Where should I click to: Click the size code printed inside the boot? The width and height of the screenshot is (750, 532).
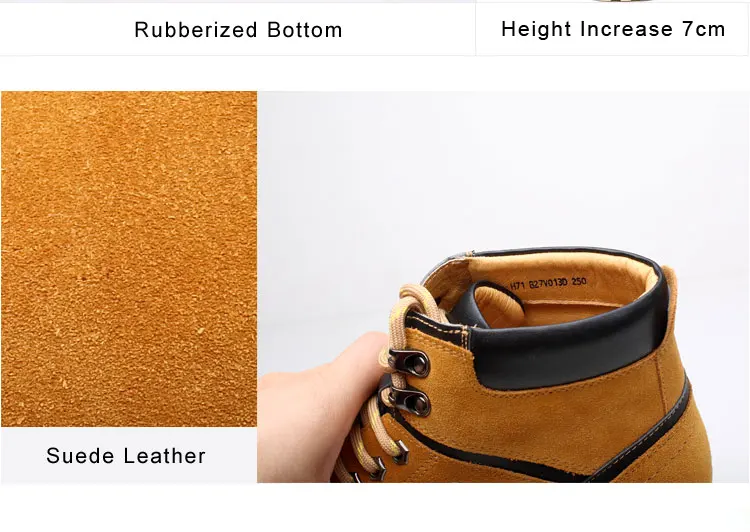548,284
